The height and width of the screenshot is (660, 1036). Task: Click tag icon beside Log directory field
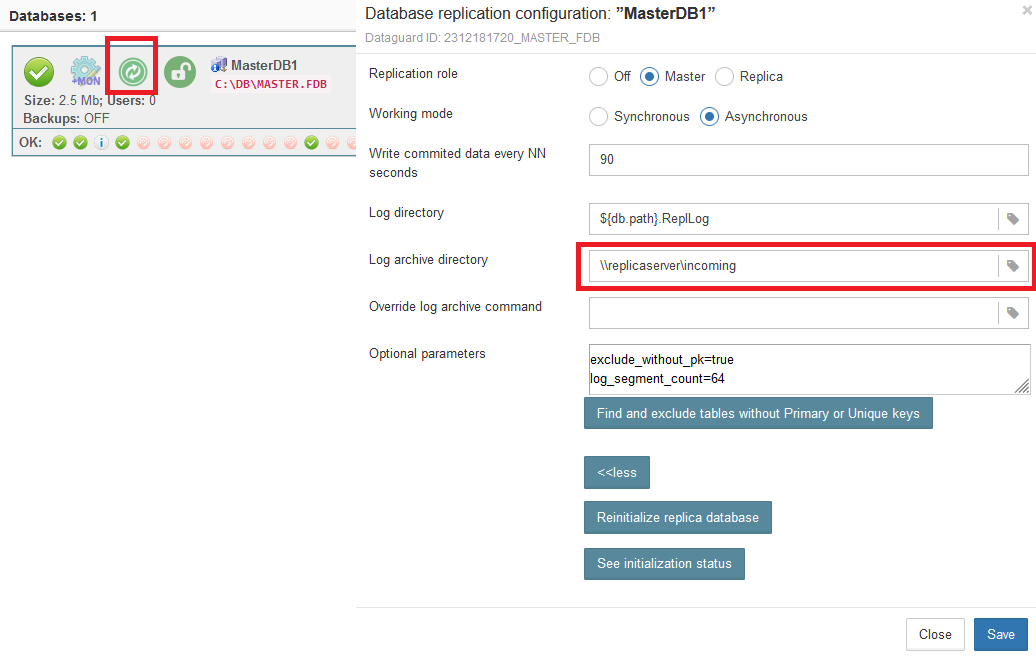[x=1012, y=219]
